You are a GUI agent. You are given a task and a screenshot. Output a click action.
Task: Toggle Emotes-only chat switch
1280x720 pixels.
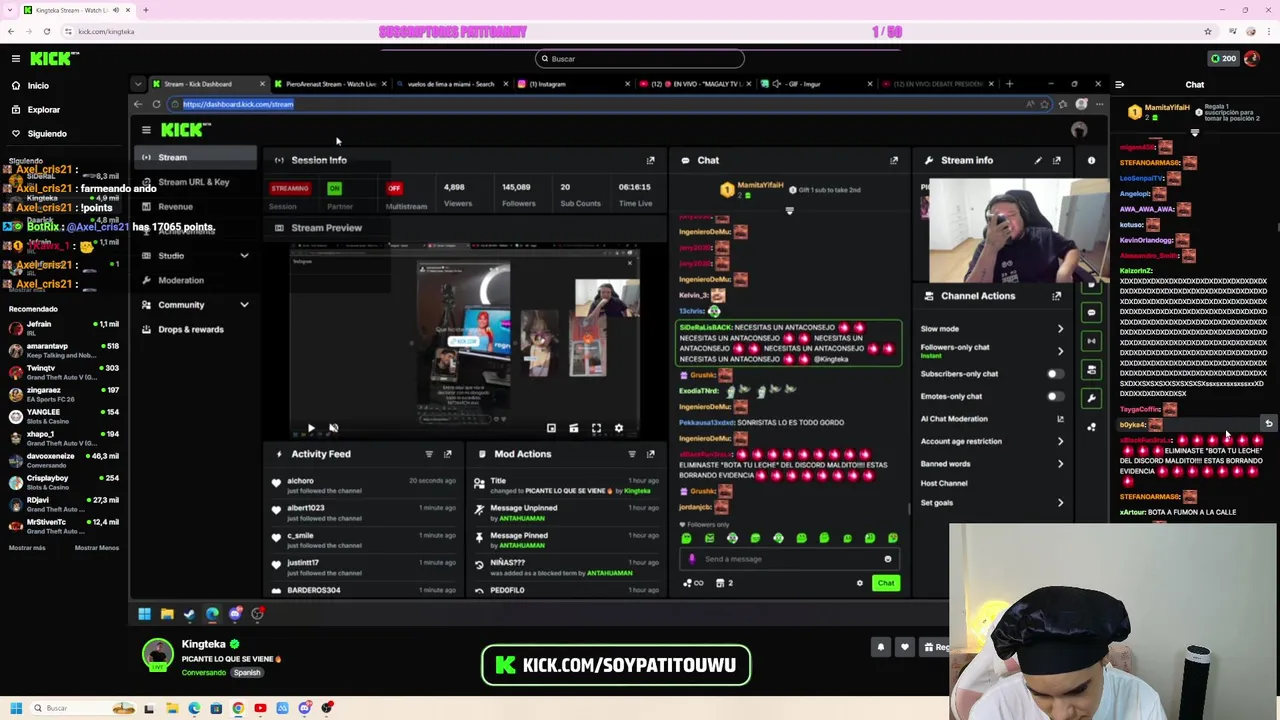(x=1054, y=396)
